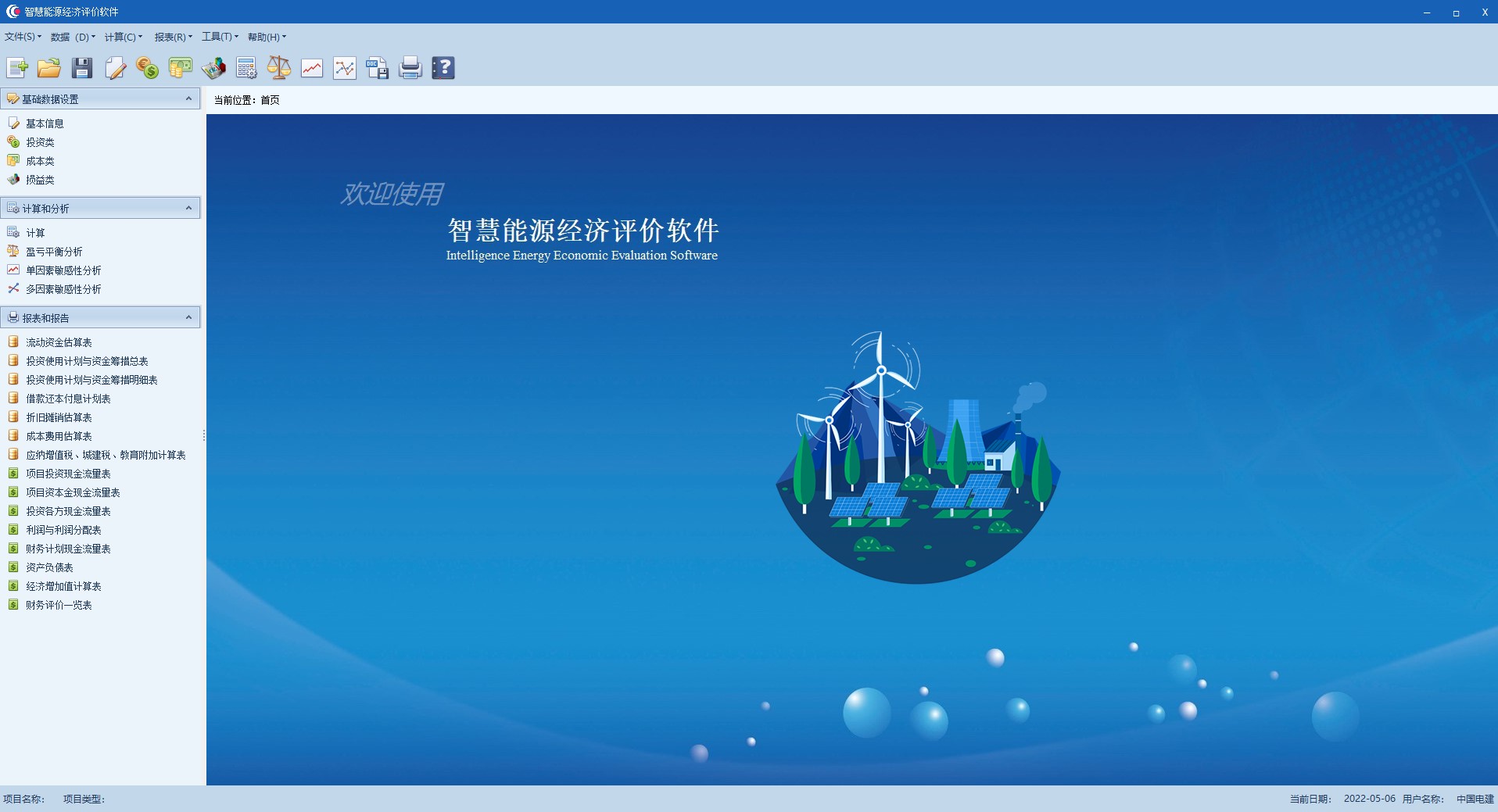The width and height of the screenshot is (1498, 812).
Task: Click the single-line red chart toolbar icon
Action: (312, 68)
